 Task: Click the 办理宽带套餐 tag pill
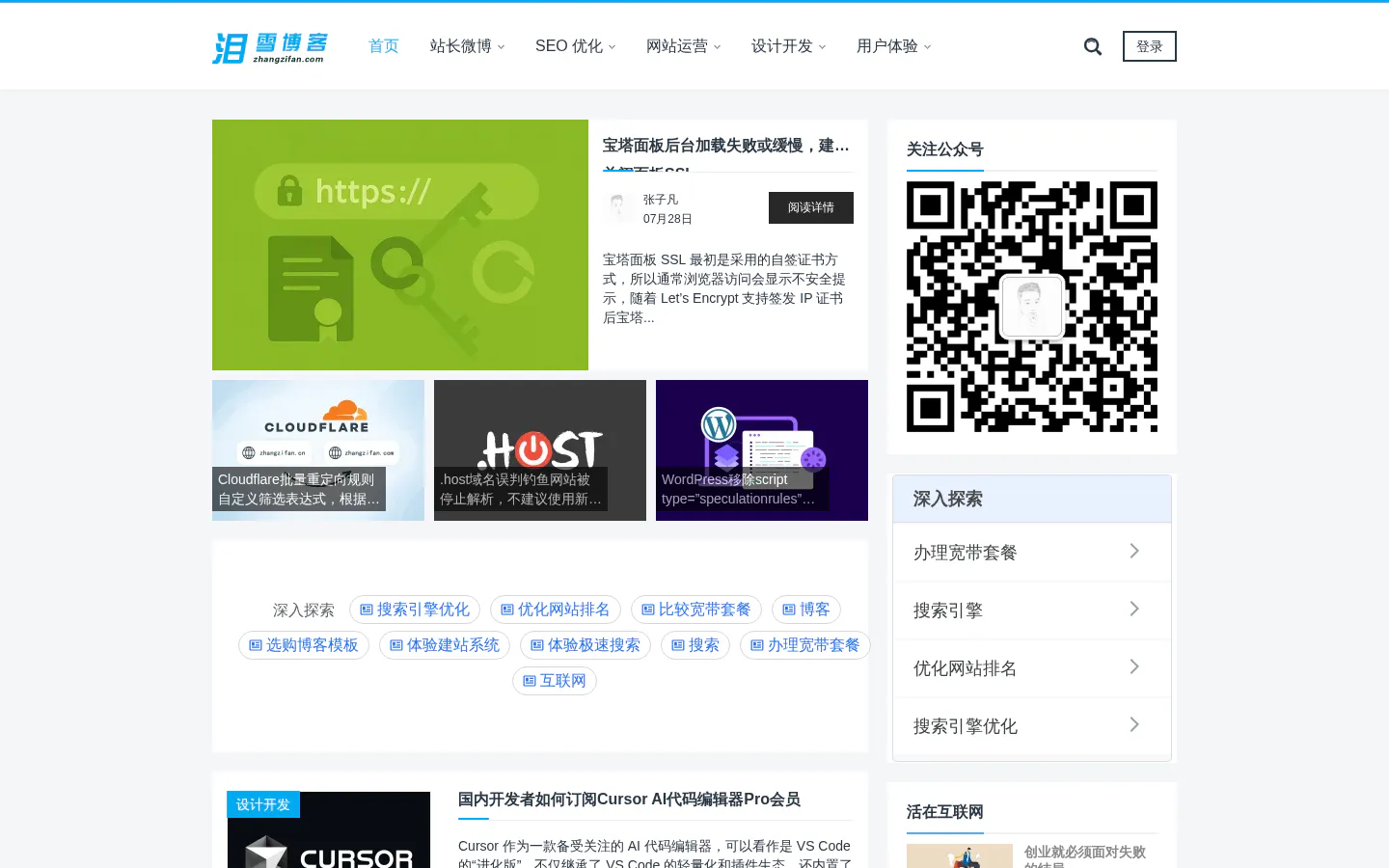(805, 645)
